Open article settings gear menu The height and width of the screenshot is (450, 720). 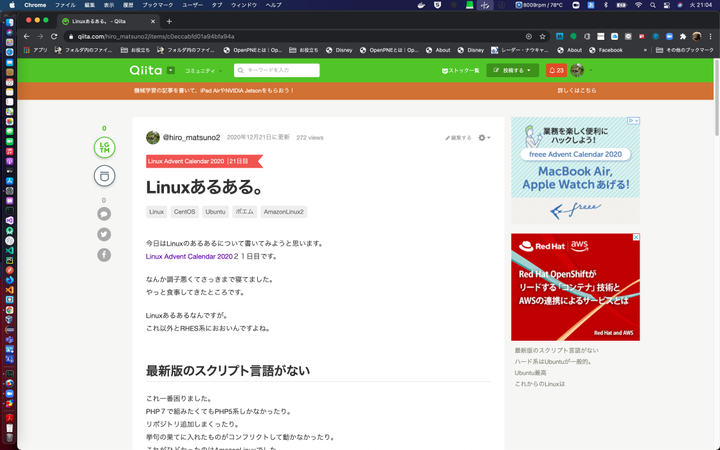click(484, 137)
